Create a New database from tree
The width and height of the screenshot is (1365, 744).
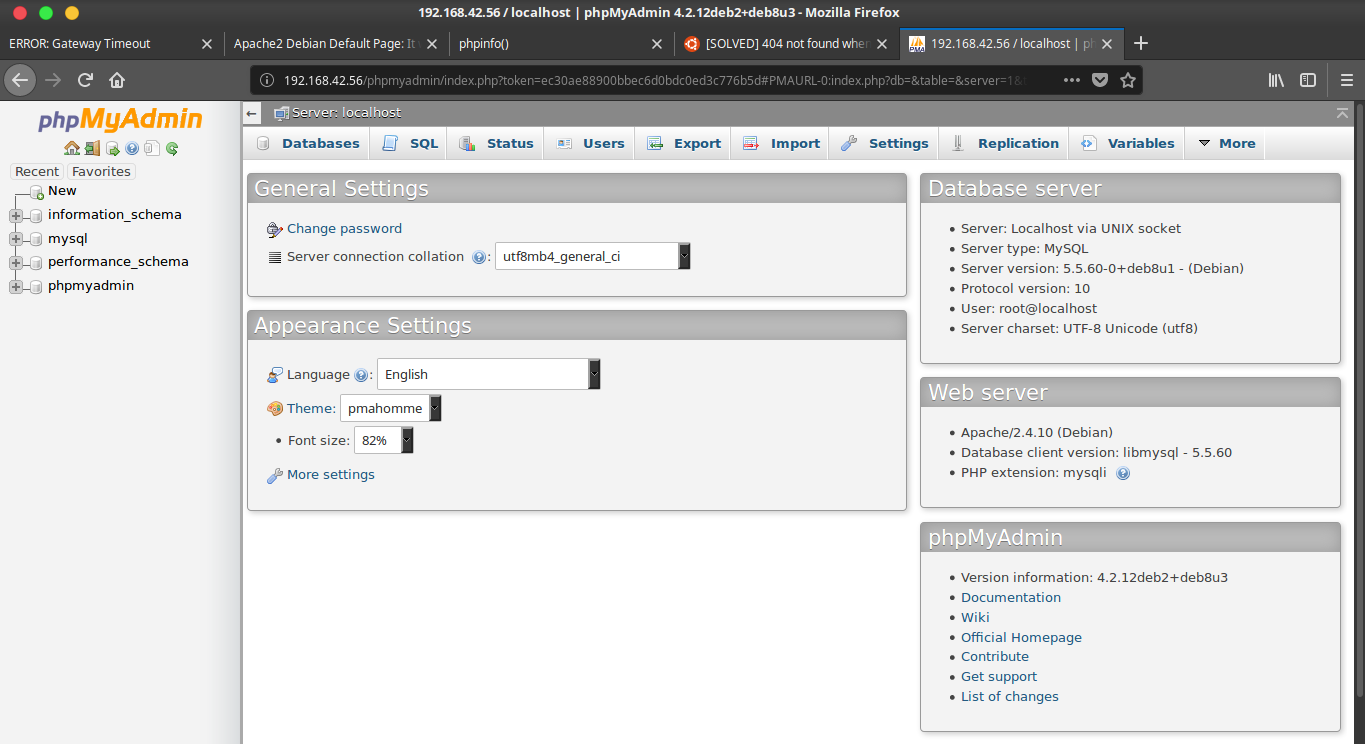click(62, 191)
